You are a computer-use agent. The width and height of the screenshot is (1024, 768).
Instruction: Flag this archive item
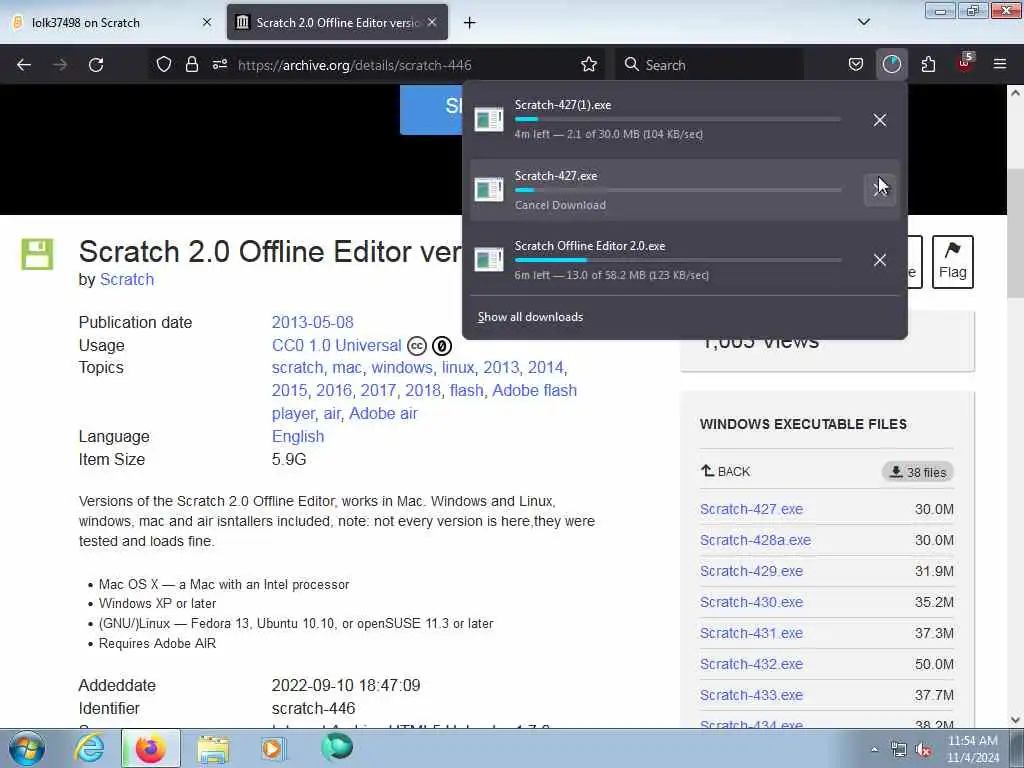952,261
